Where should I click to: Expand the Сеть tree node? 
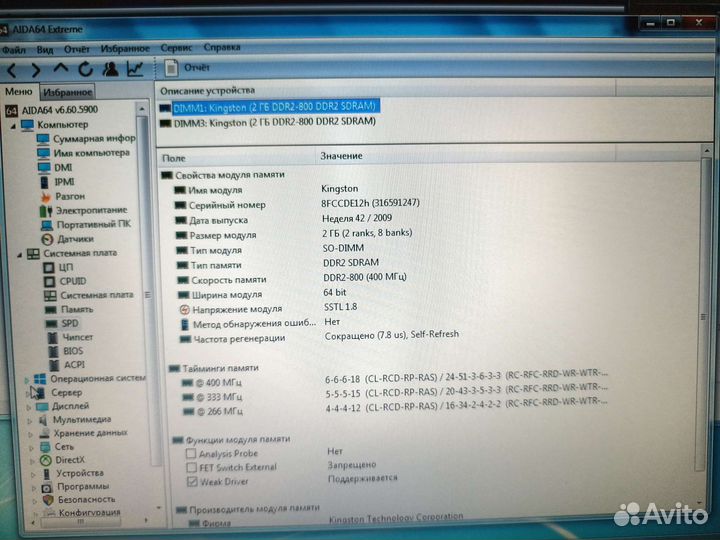[32, 448]
